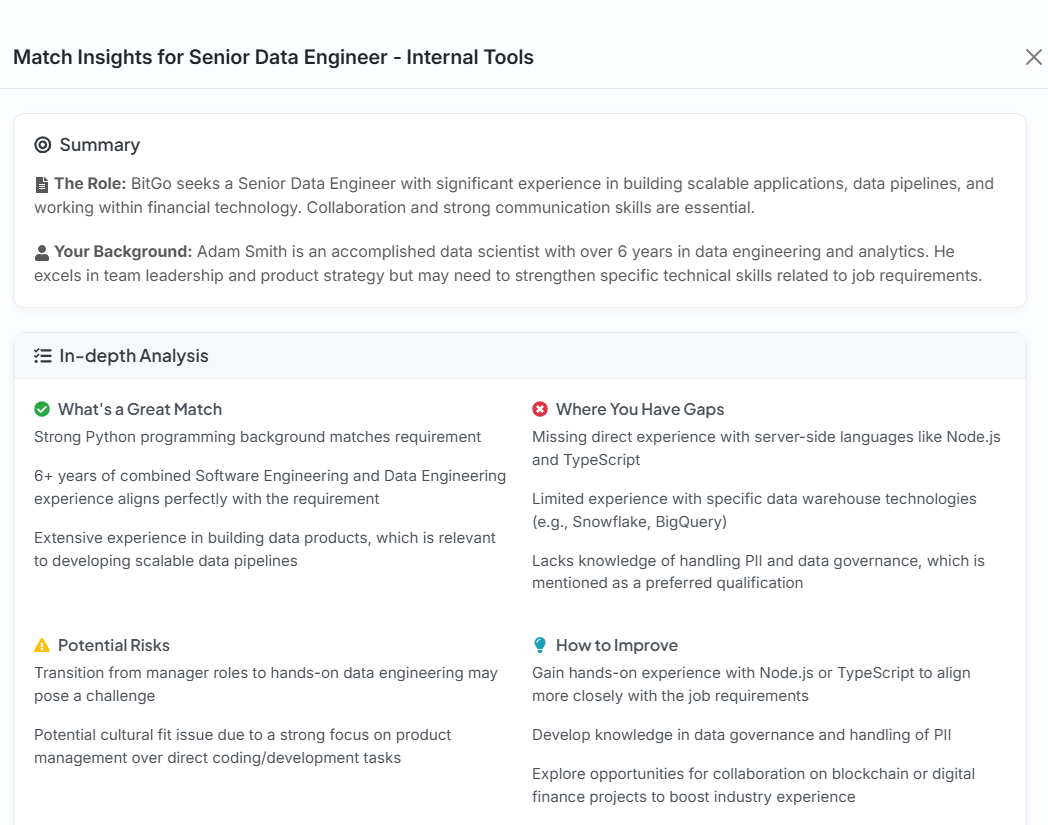The image size is (1048, 825).
Task: Close the Match Insights dialog
Action: (x=1033, y=57)
